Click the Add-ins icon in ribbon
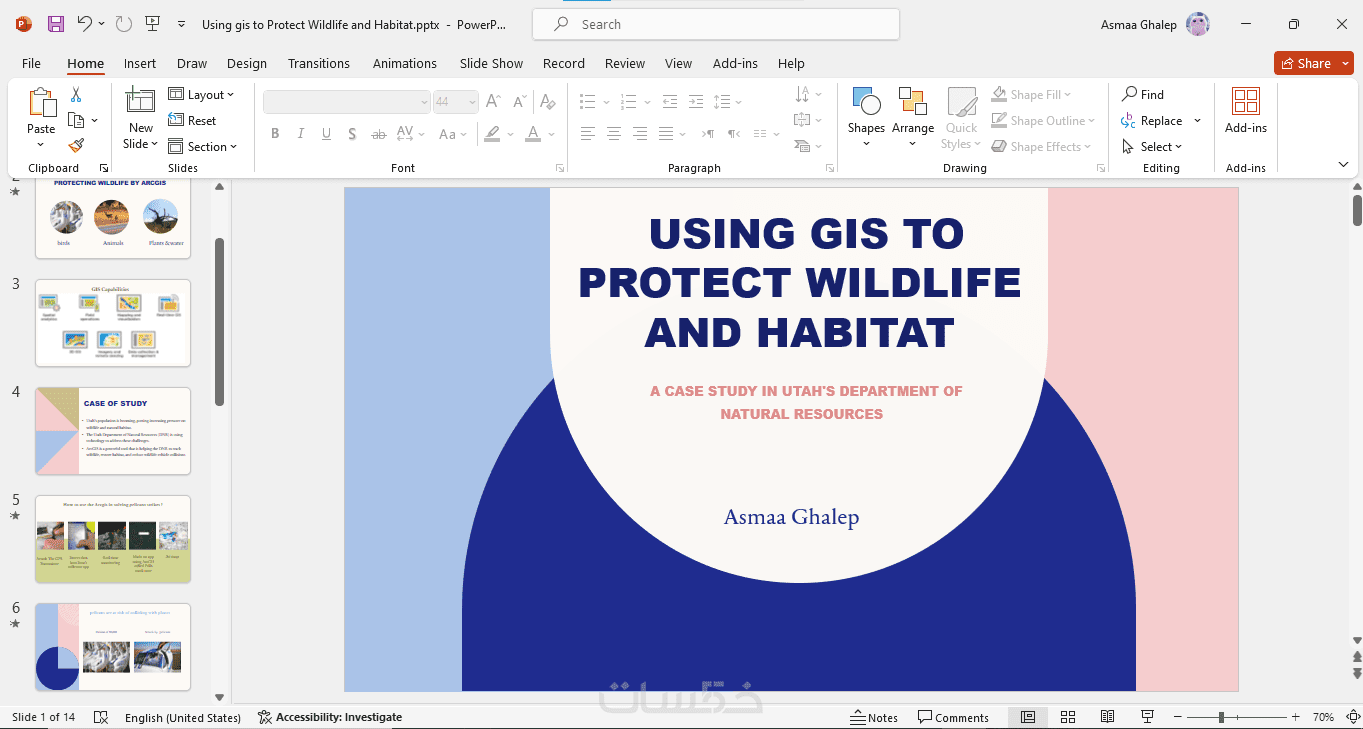Viewport: 1363px width, 729px height. (1245, 110)
